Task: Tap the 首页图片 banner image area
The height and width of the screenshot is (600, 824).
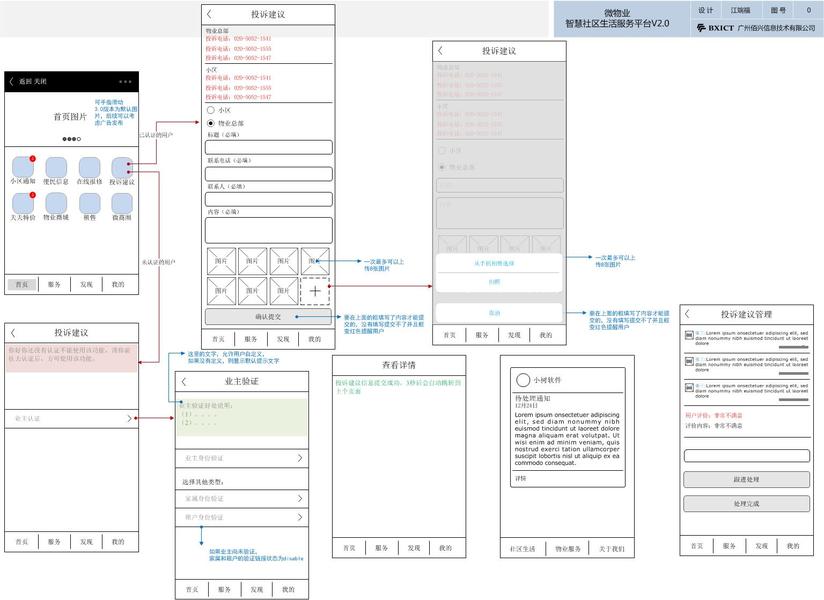Action: pyautogui.click(x=71, y=119)
